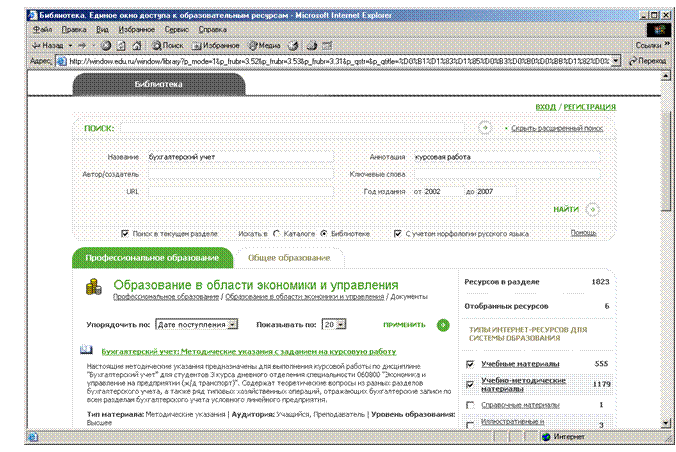
Task: Click the round arrow next to ПОИСК field
Action: pos(485,128)
